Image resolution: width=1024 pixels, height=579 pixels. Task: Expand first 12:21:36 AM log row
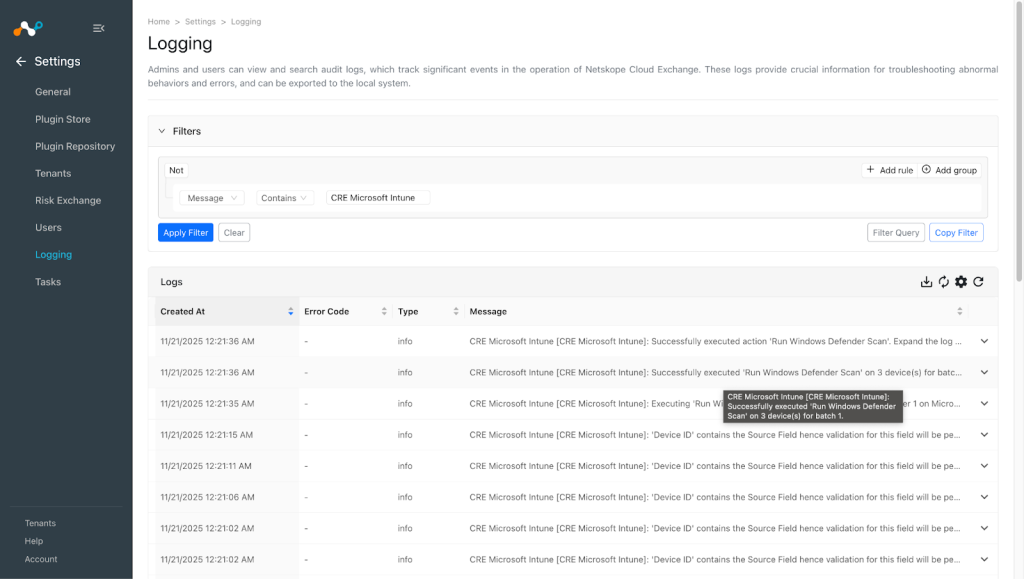click(984, 341)
